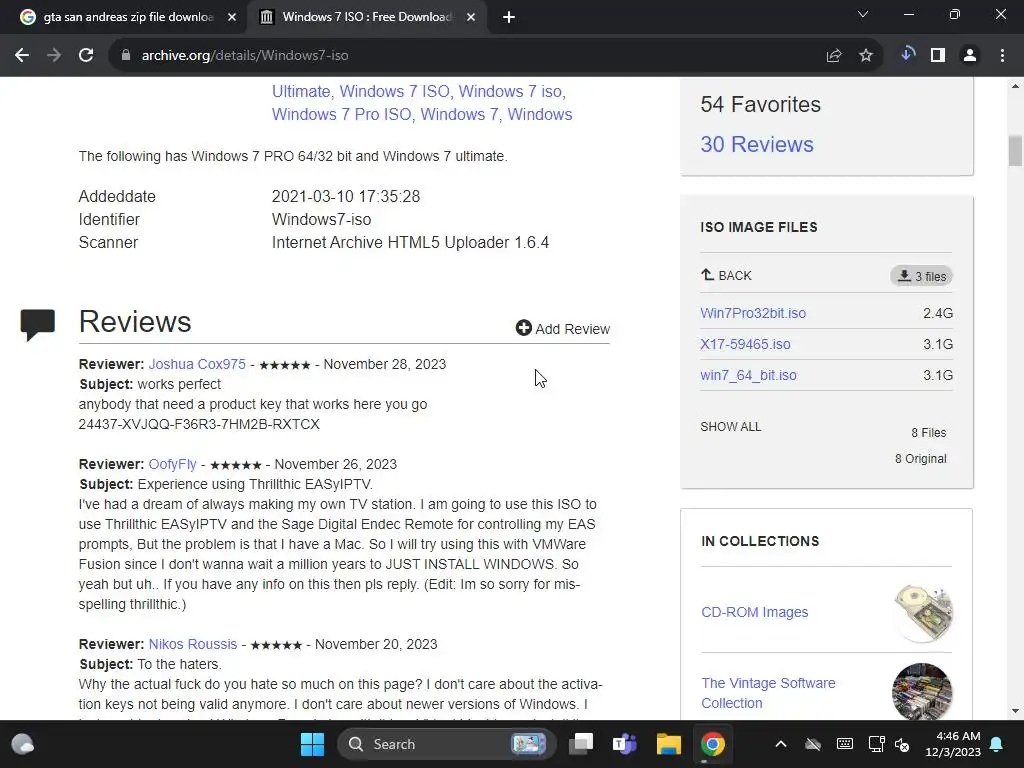Viewport: 1024px width, 768px height.
Task: Go BACK in ISO image files list
Action: pyautogui.click(x=726, y=276)
